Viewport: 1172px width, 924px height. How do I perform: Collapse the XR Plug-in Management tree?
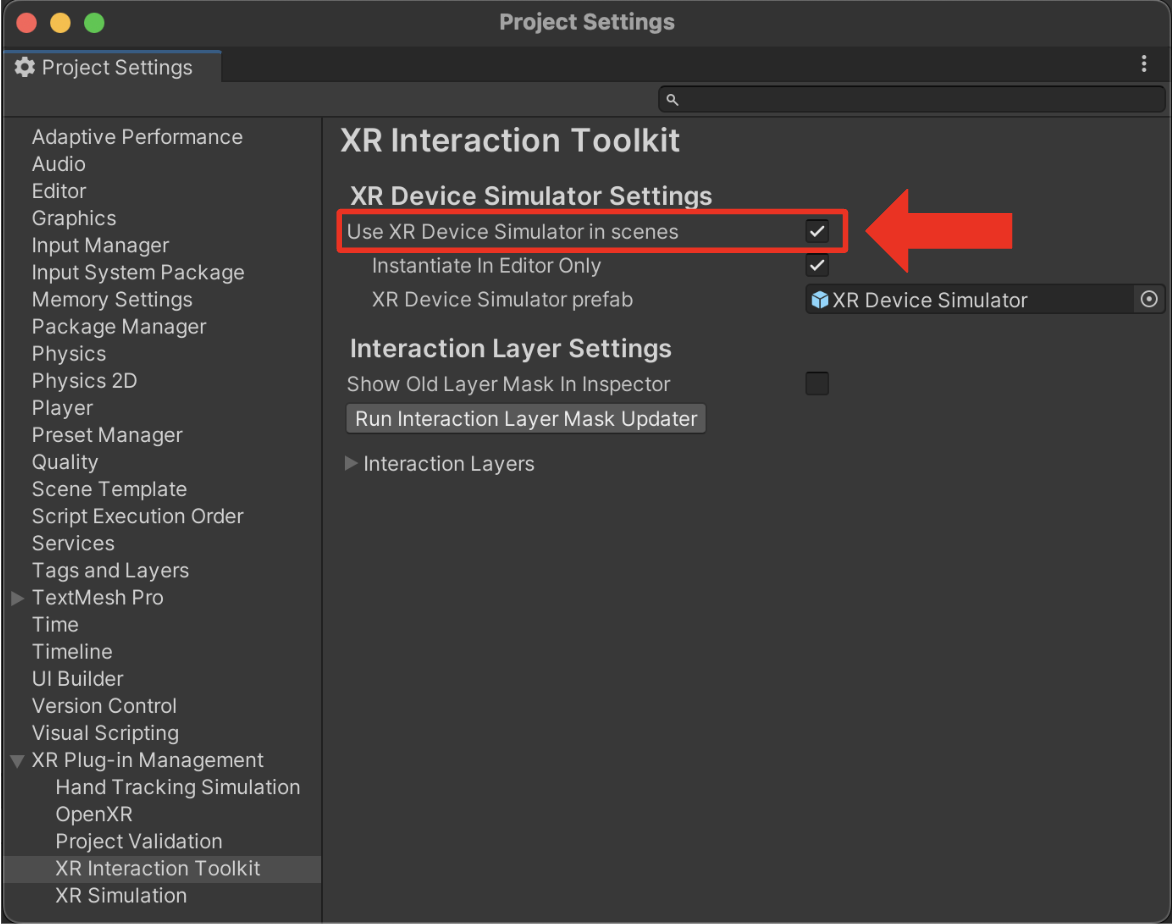[x=18, y=761]
